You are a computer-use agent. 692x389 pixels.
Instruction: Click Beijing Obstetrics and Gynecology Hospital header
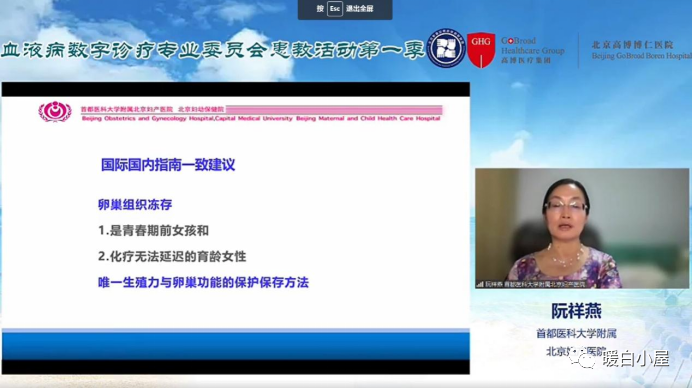pos(261,118)
